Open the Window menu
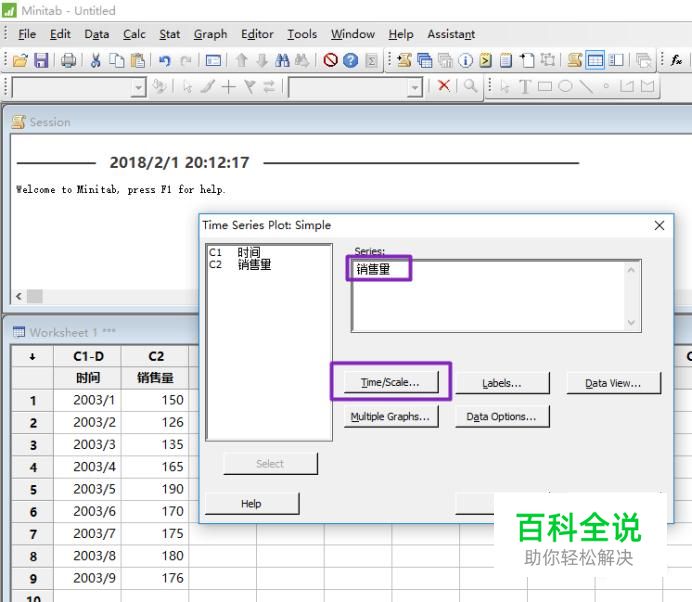 [x=353, y=34]
